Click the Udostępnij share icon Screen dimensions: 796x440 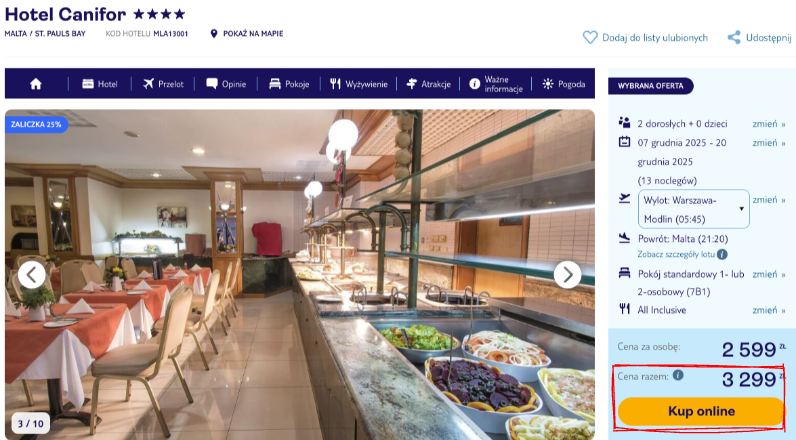734,38
